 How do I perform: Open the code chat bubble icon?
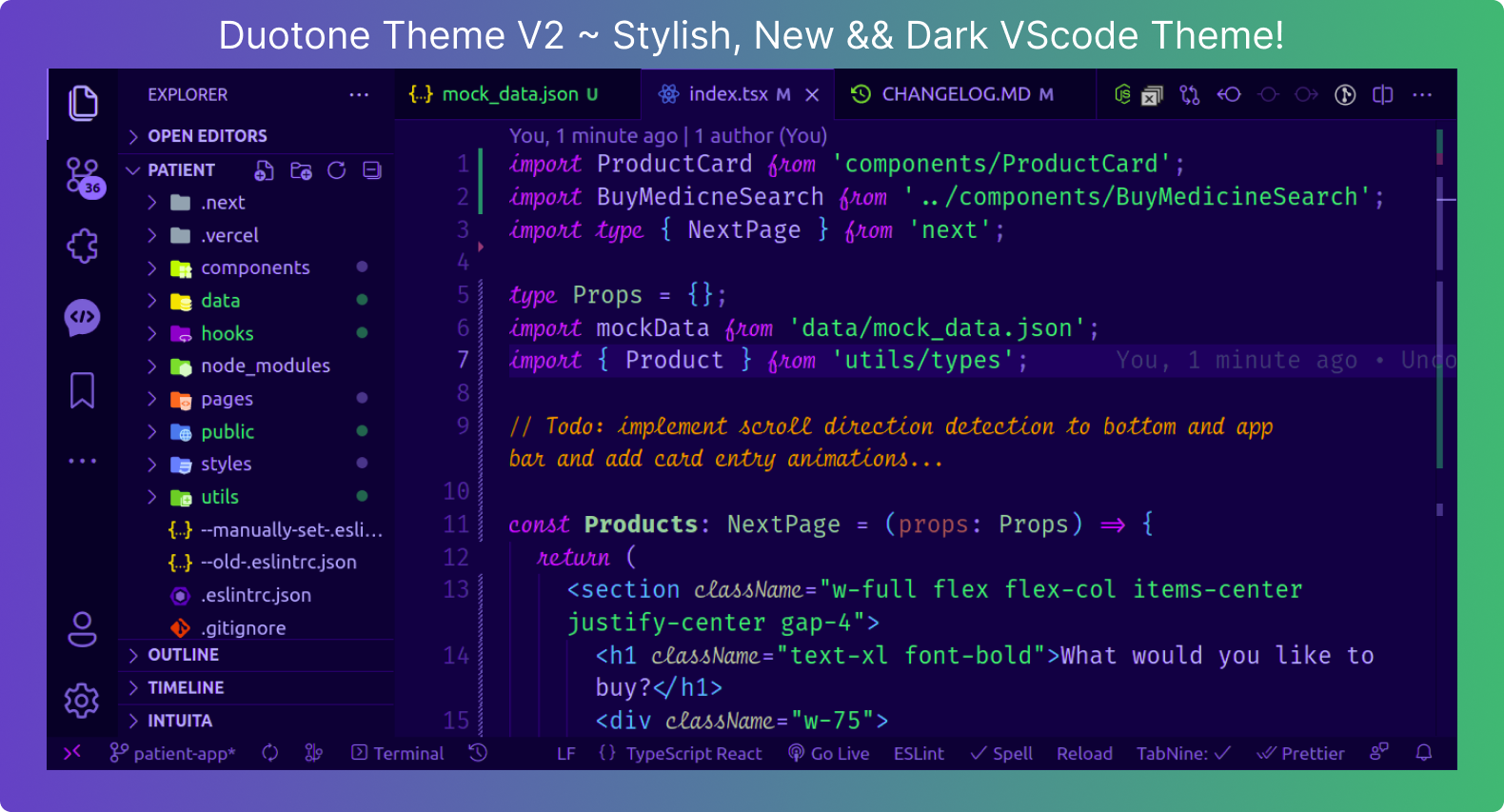pos(83,317)
